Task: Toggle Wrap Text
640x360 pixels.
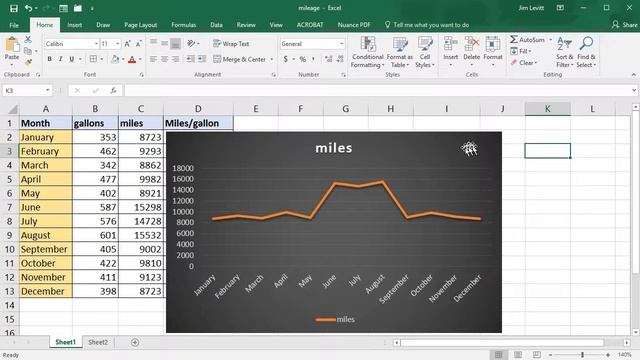Action: pos(231,44)
